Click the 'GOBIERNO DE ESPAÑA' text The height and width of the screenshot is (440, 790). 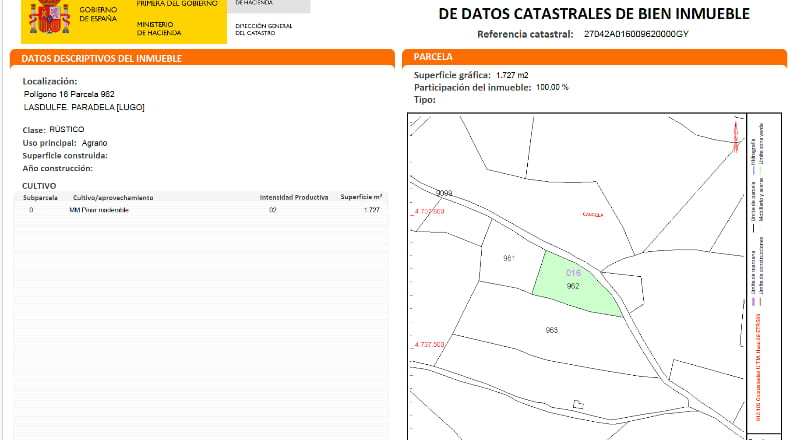tap(98, 14)
